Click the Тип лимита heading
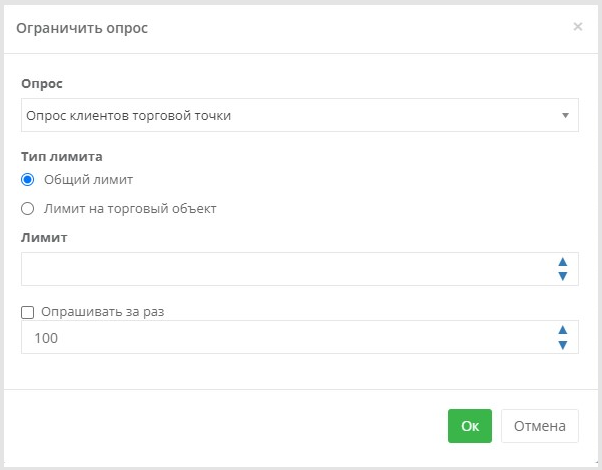The image size is (602, 470). point(62,157)
